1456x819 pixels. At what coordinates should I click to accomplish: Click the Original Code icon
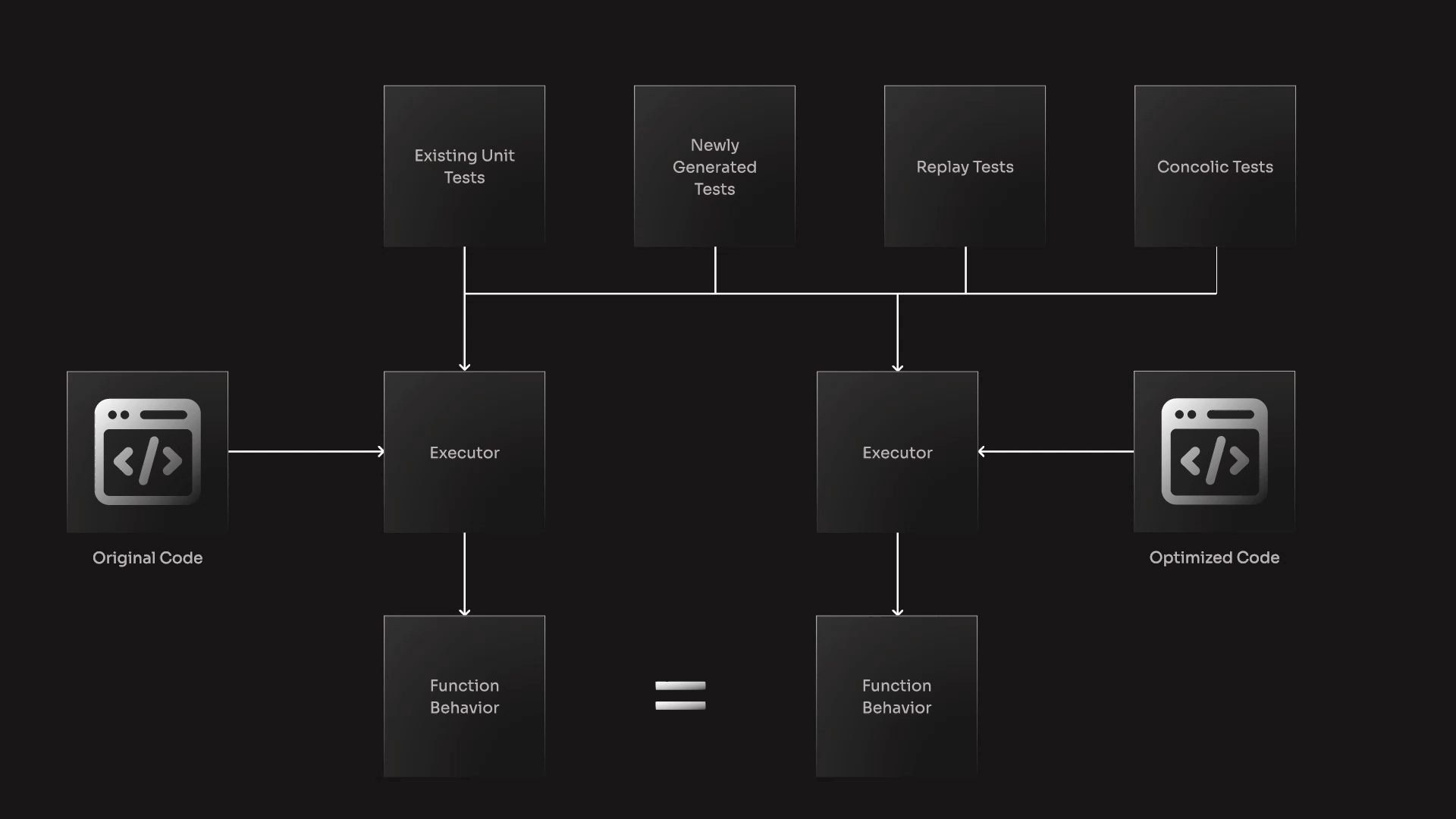coord(147,451)
